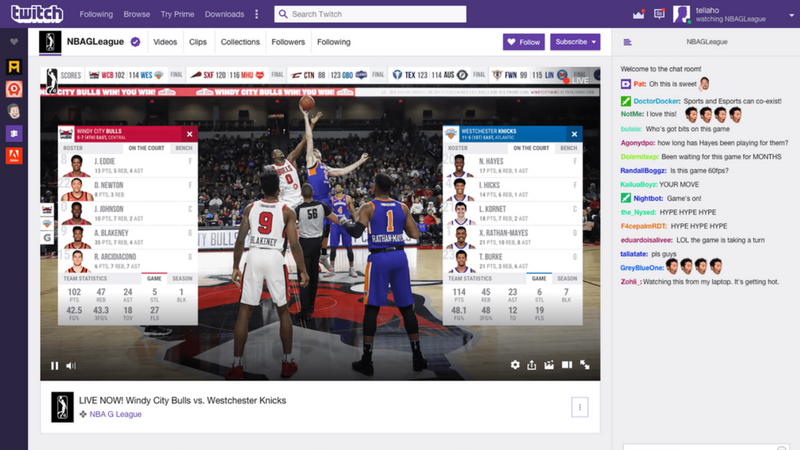Open player settings gear
Image resolution: width=800 pixels, height=450 pixels.
coord(515,365)
